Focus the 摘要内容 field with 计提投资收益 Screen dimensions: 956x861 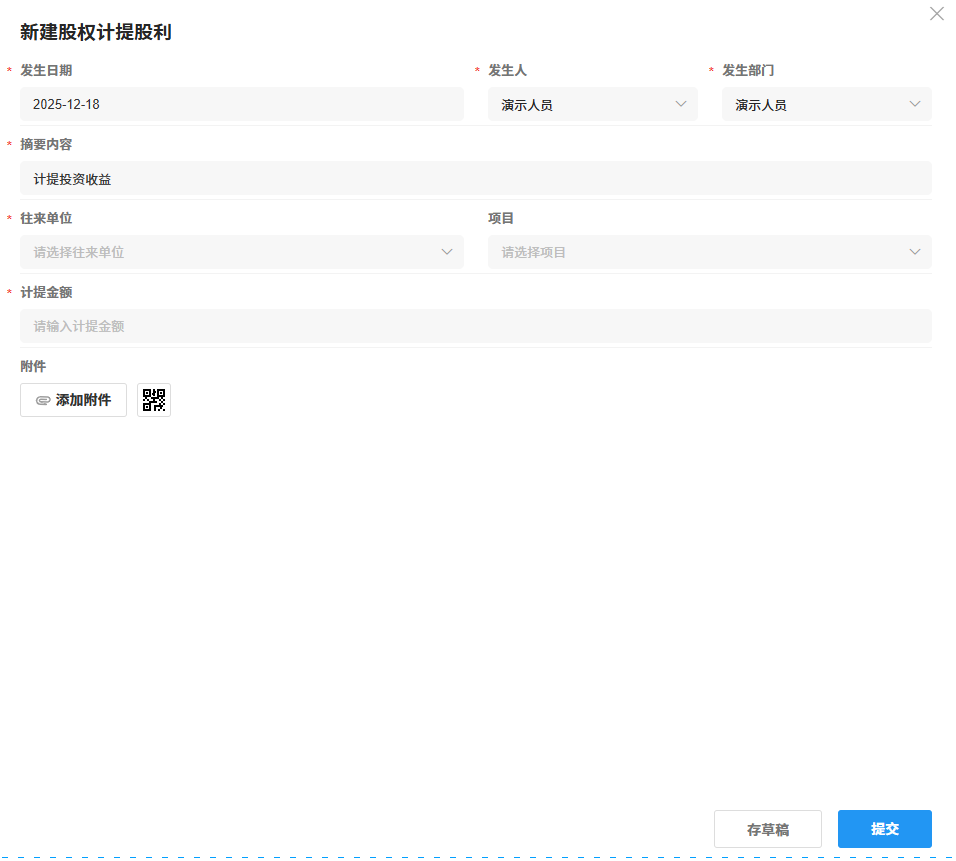point(475,178)
